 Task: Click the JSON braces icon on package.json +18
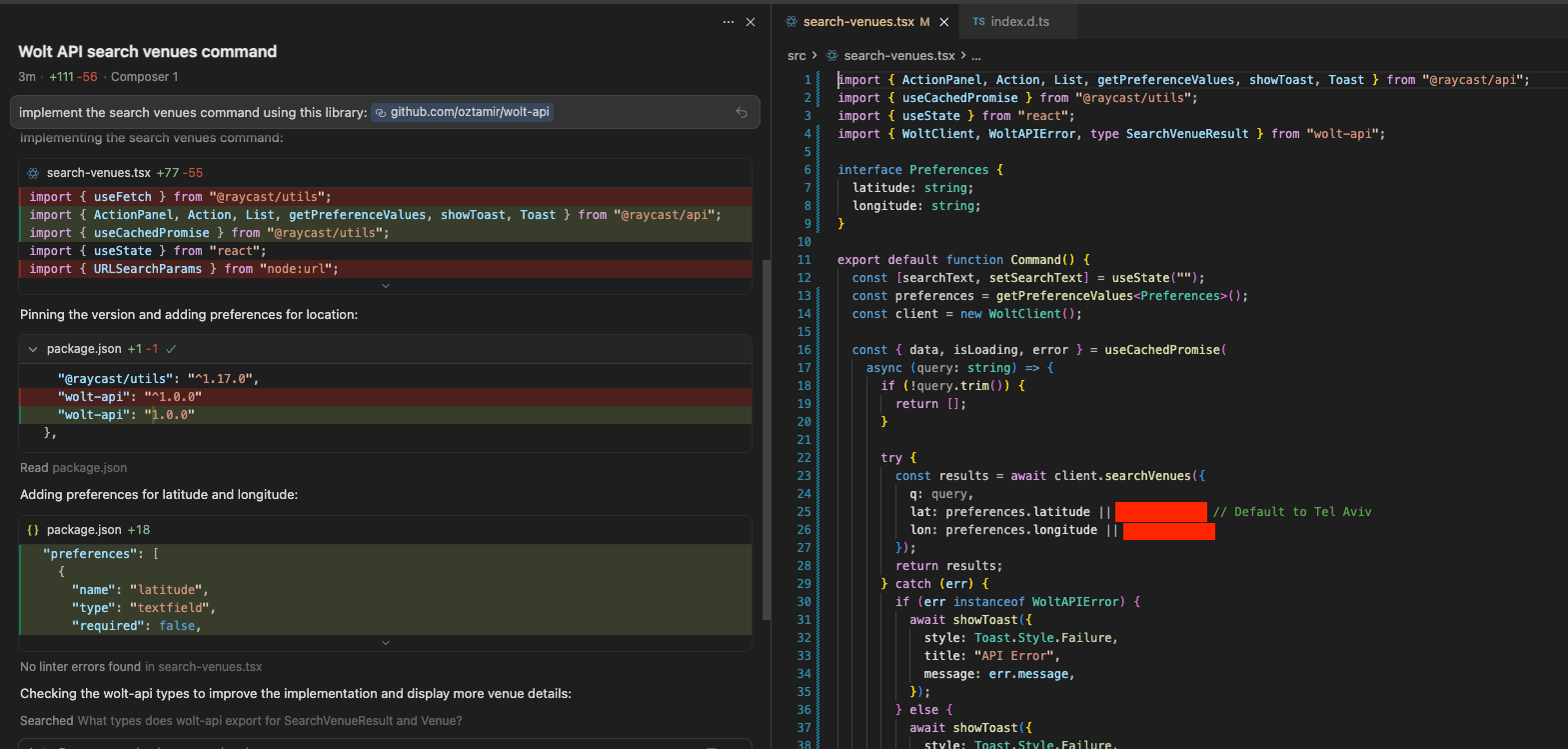[33, 530]
